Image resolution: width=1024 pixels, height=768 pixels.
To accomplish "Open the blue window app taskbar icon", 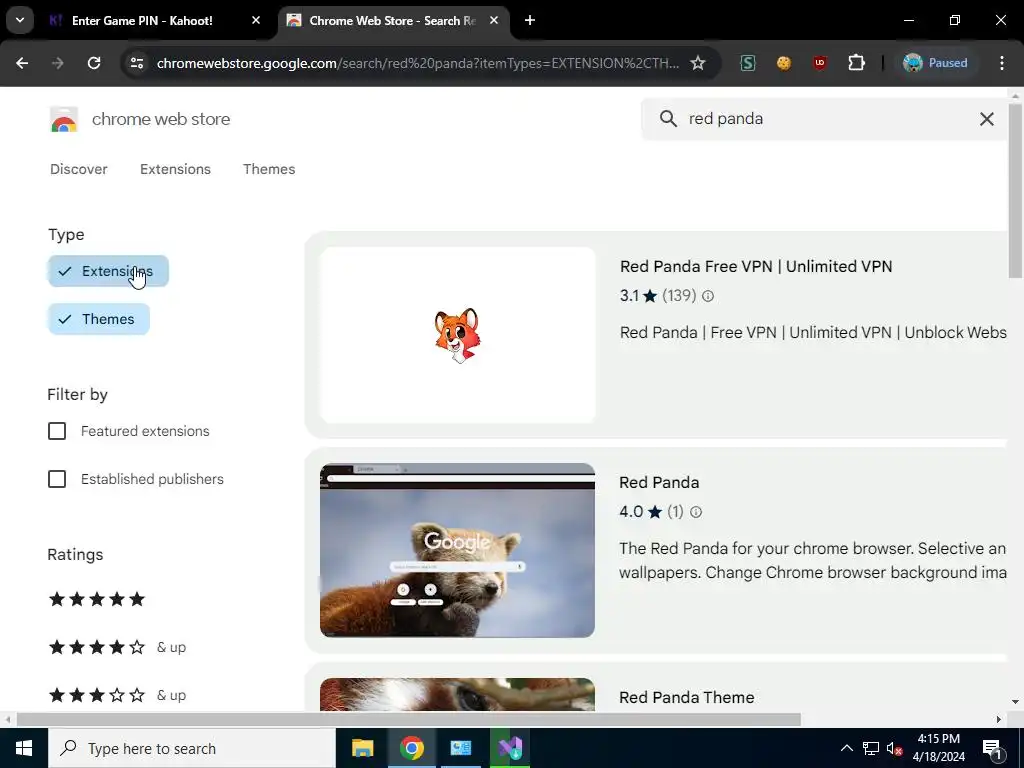I will pos(460,748).
